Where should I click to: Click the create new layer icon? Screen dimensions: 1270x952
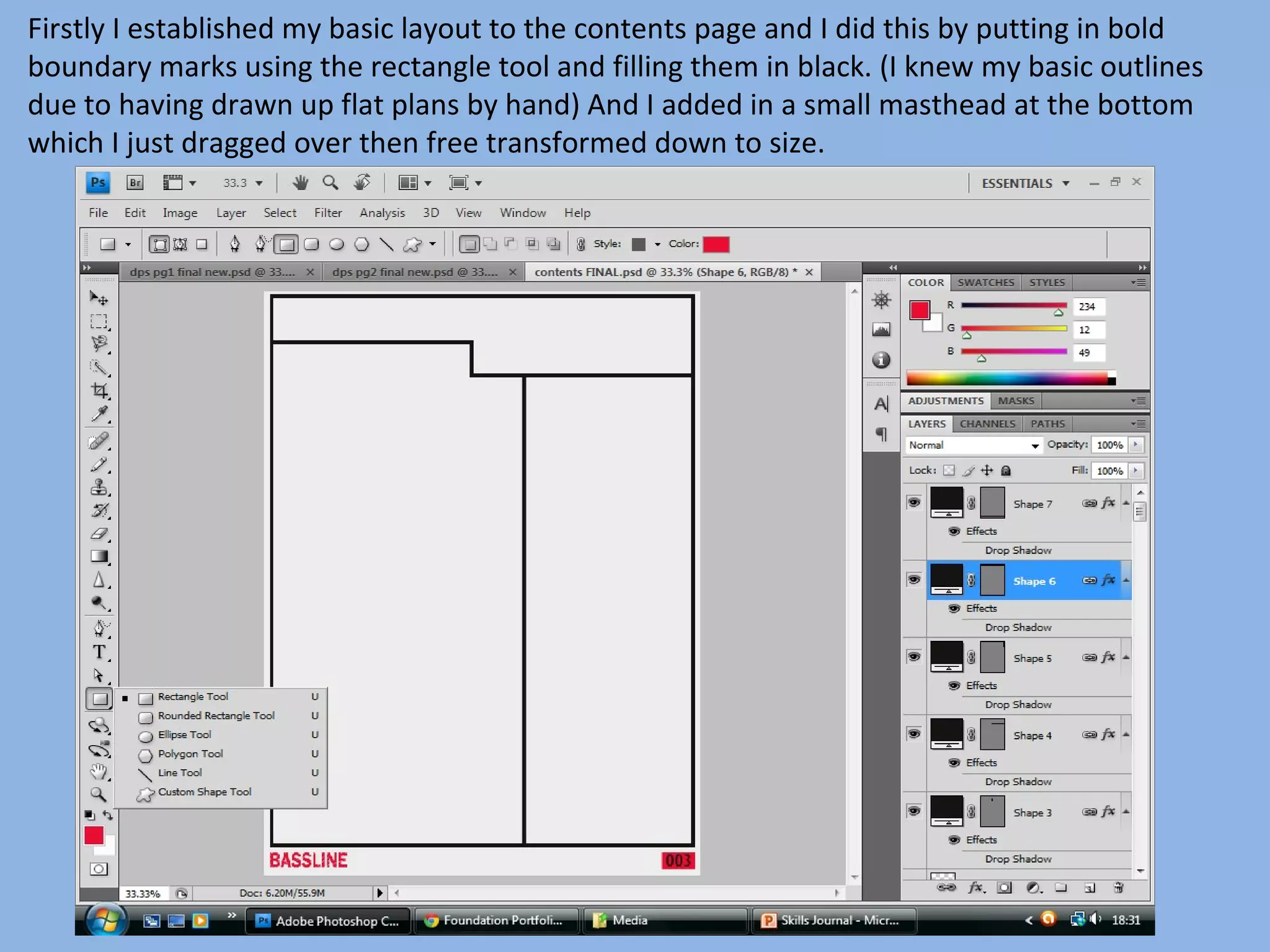pyautogui.click(x=1090, y=888)
